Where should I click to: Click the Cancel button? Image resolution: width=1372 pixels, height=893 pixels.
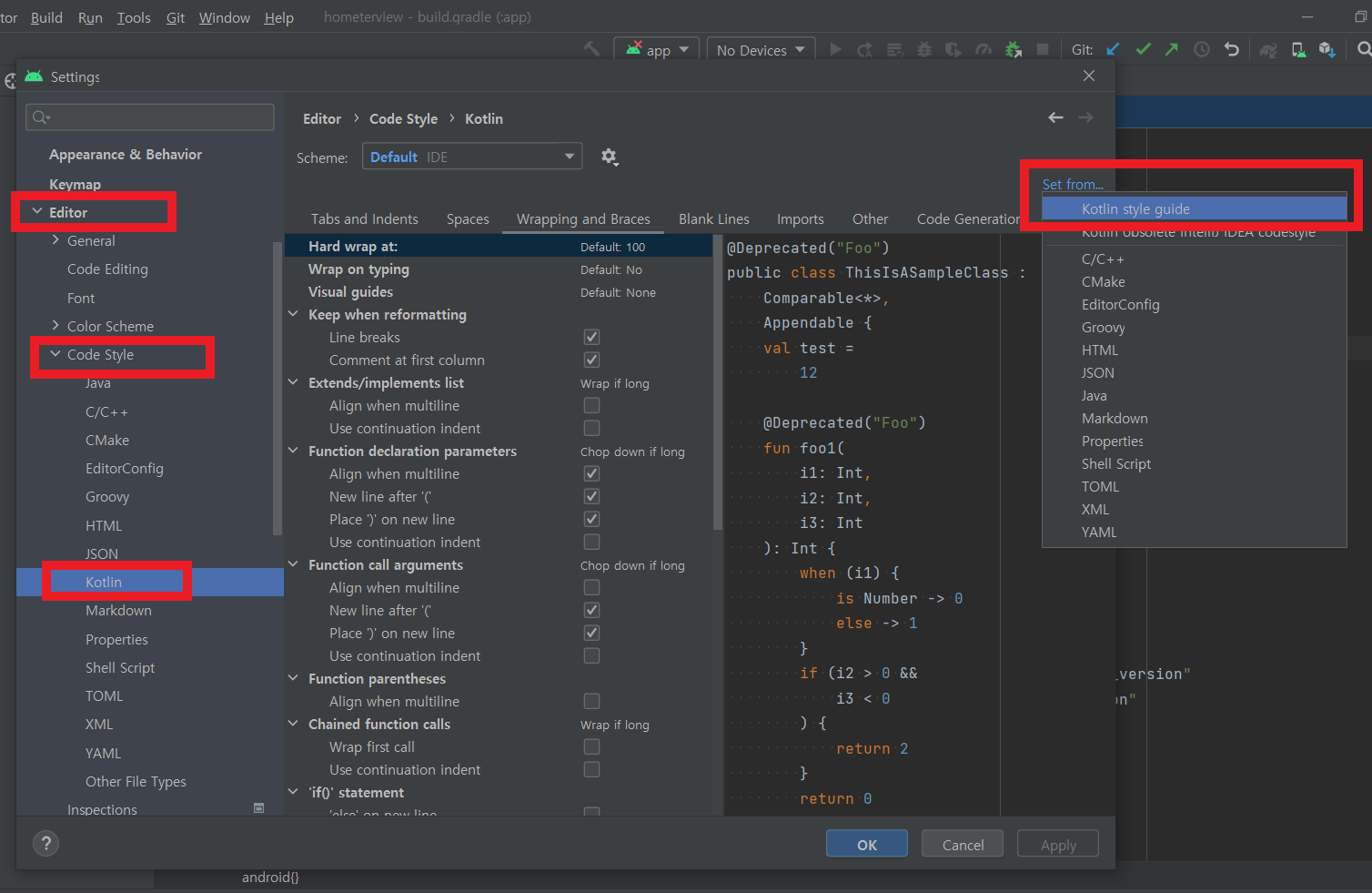(963, 844)
